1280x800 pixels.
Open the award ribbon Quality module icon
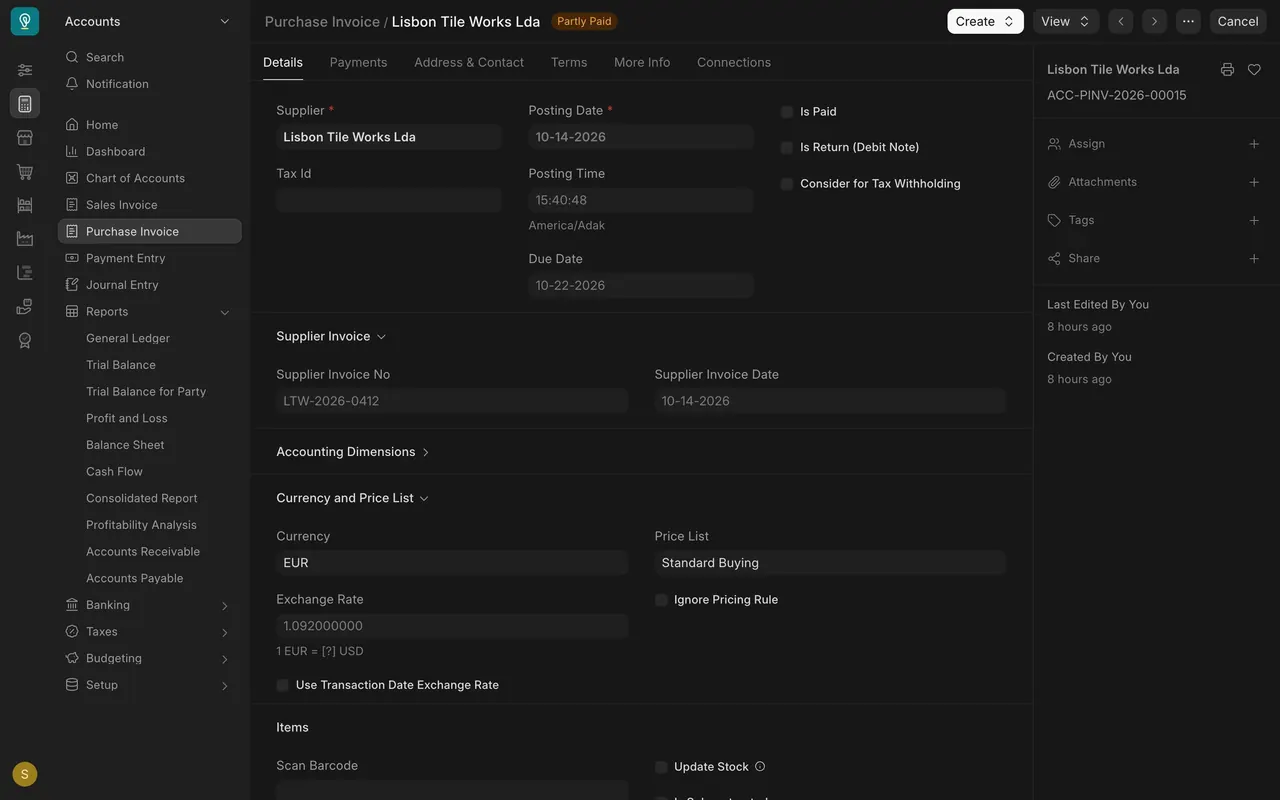point(25,340)
